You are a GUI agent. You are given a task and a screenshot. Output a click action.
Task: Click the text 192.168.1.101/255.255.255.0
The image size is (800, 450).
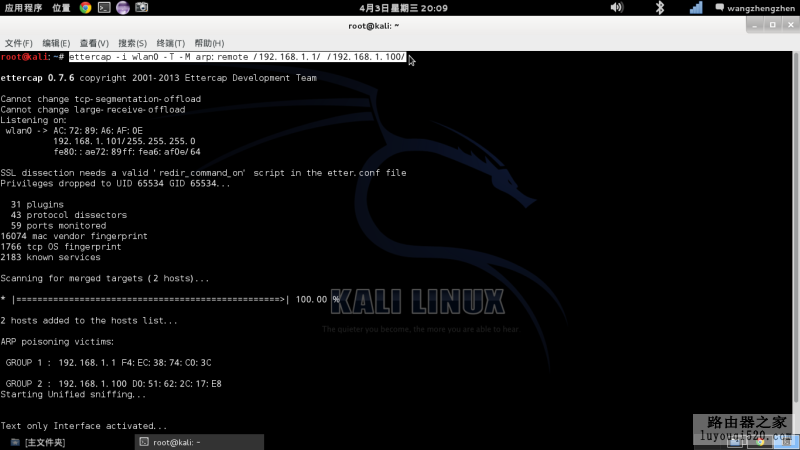pyautogui.click(x=124, y=141)
